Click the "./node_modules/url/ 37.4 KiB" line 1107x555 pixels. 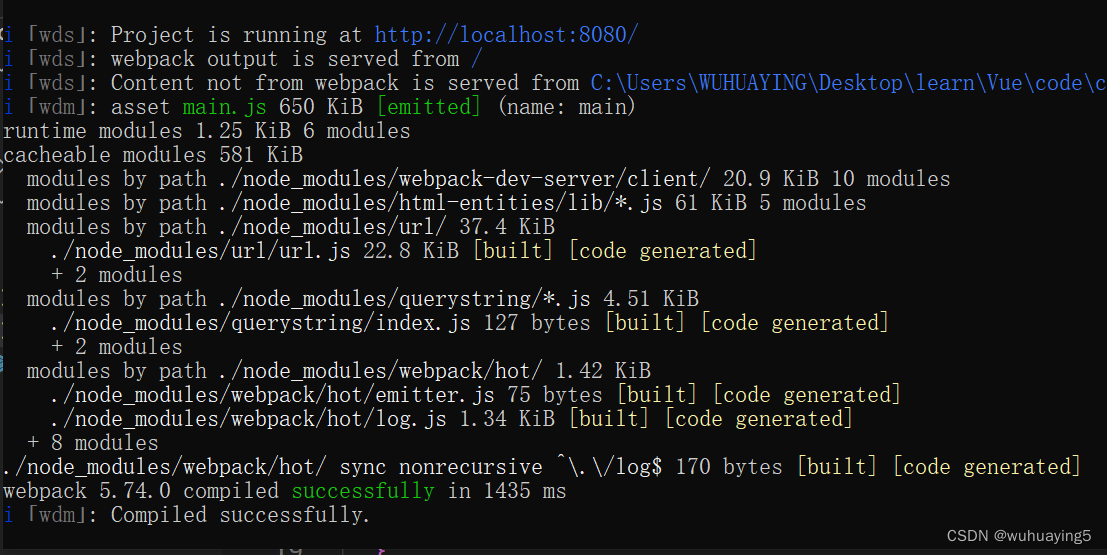pos(291,227)
